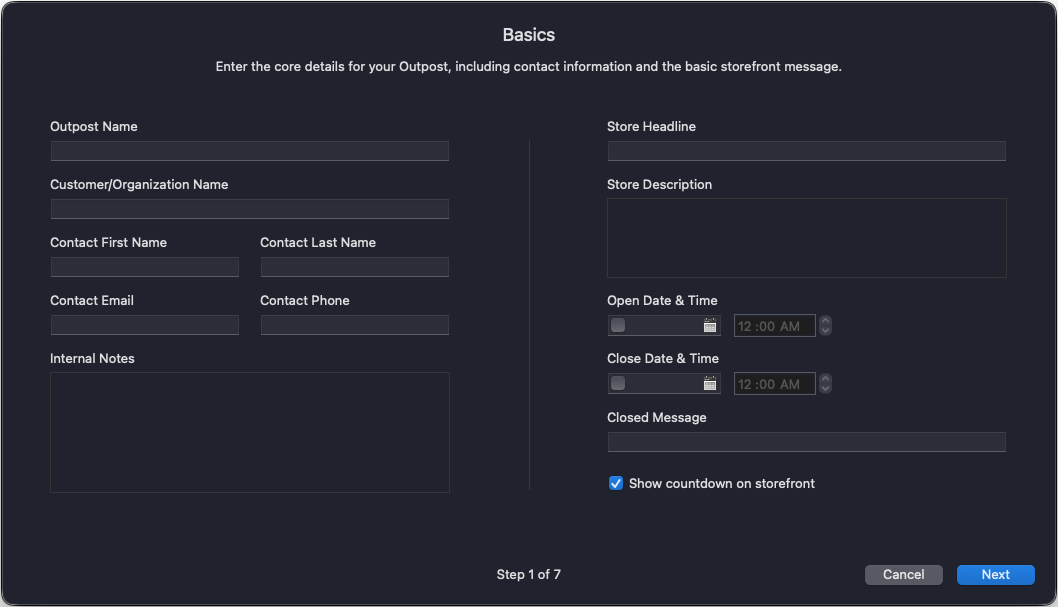Viewport: 1058px width, 607px height.
Task: Focus the Outpost Name field
Action: 249,151
